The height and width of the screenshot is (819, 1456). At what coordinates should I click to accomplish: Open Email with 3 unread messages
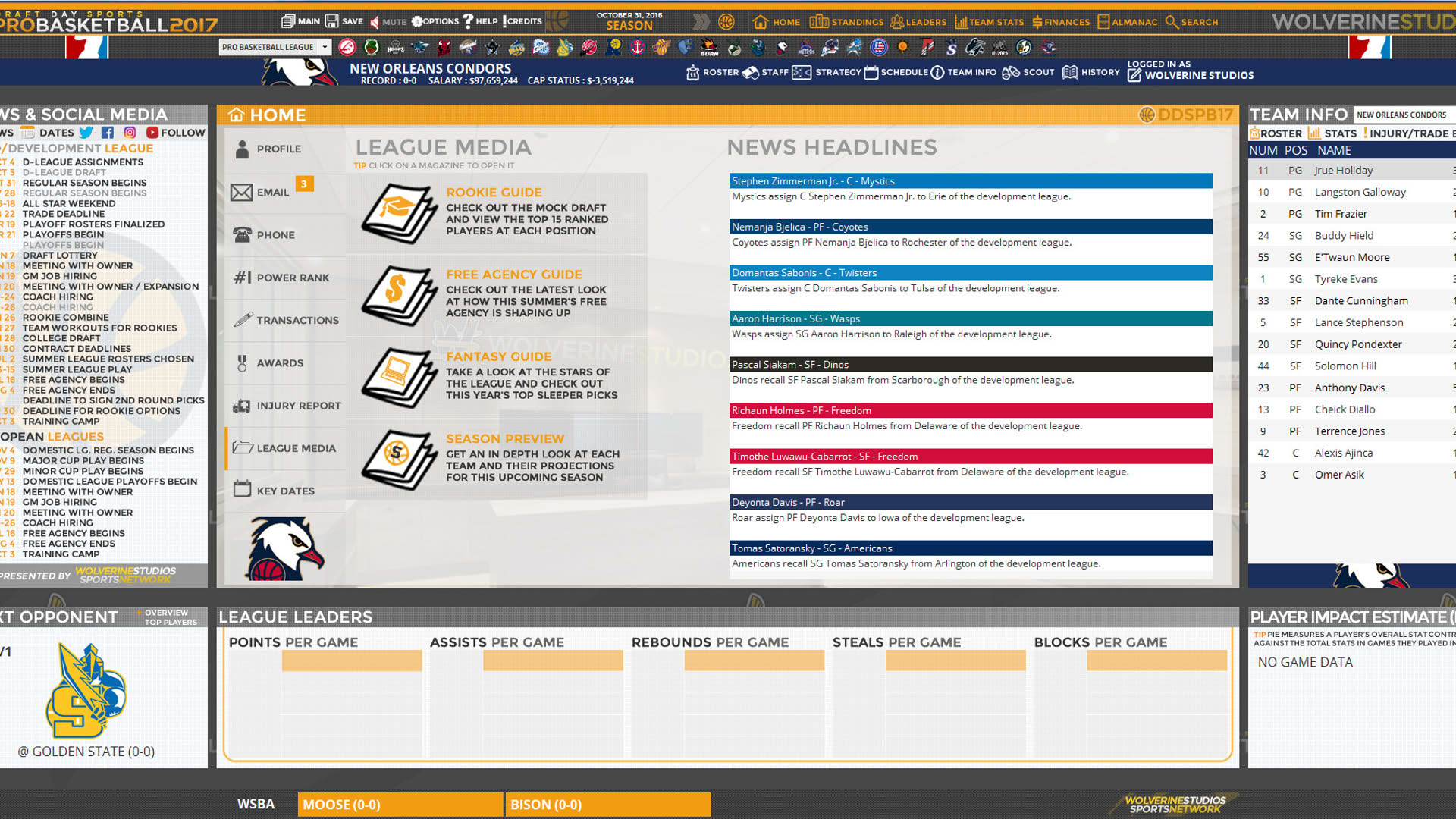point(285,192)
